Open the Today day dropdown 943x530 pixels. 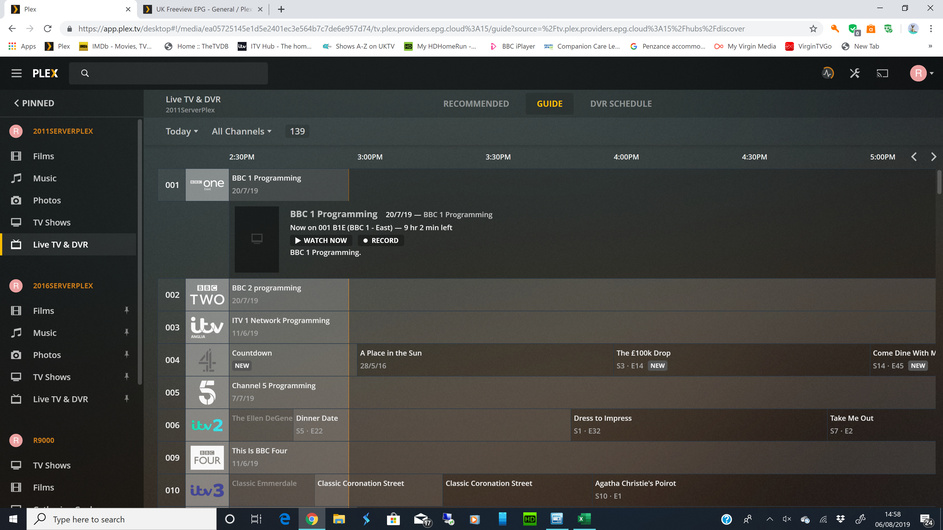click(x=182, y=131)
